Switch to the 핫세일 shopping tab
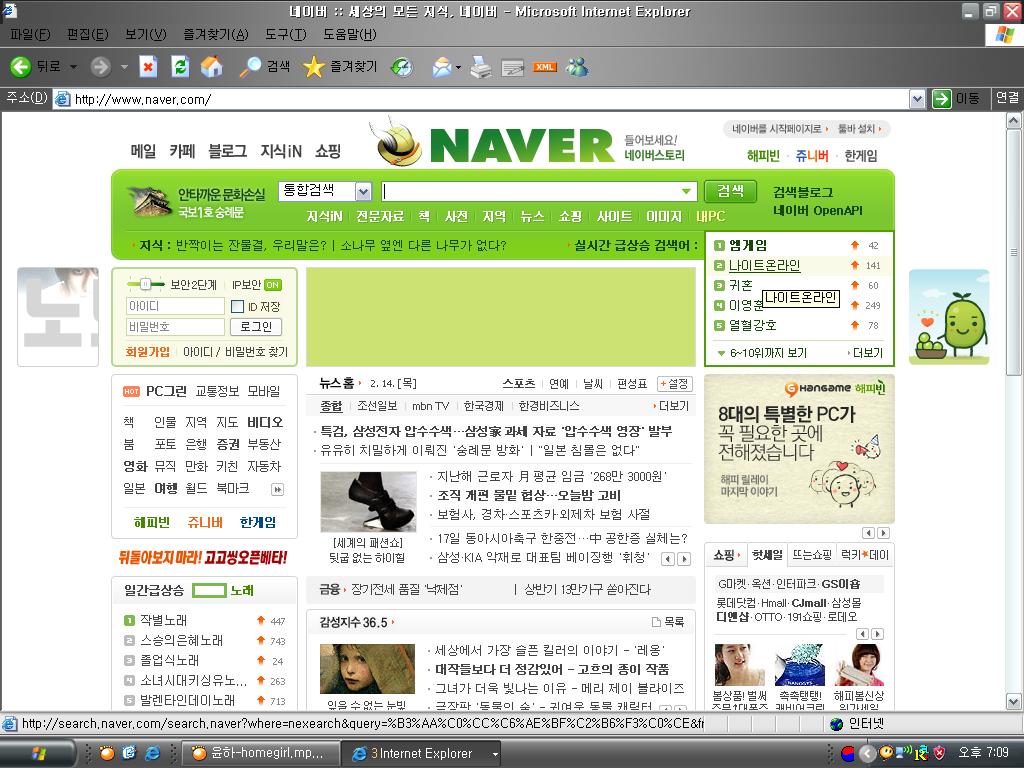Image resolution: width=1024 pixels, height=768 pixels. tap(767, 554)
